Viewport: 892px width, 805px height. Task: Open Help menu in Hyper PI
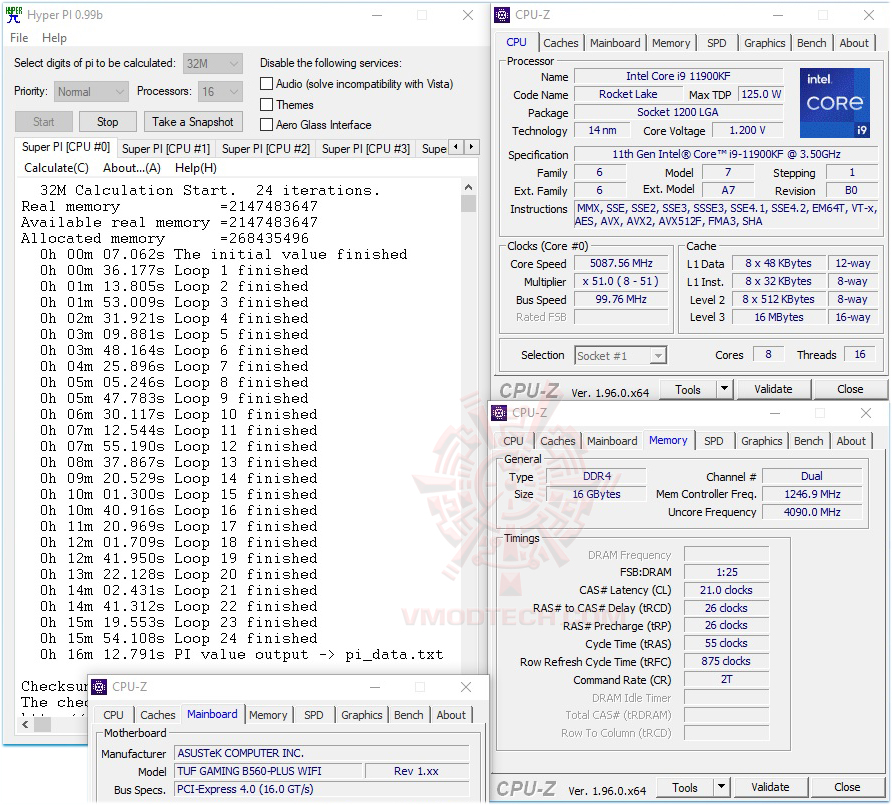tap(54, 38)
